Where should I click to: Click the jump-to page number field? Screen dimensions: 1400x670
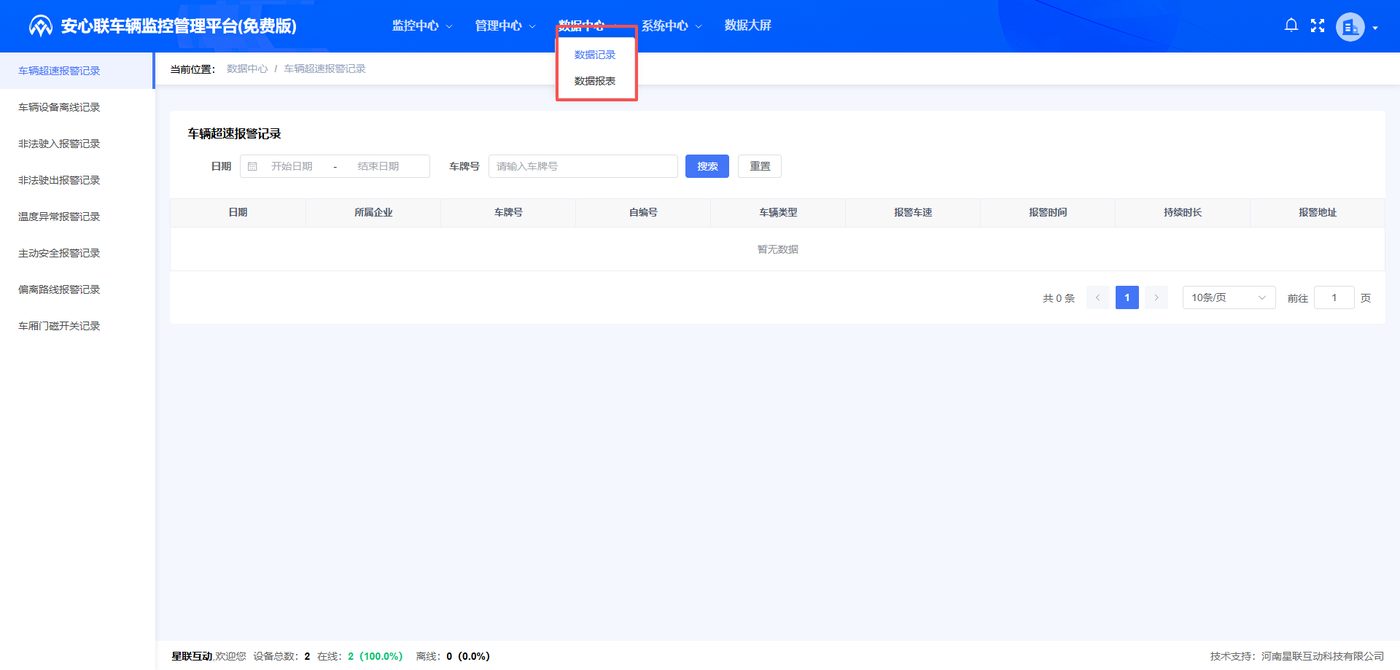click(x=1334, y=297)
